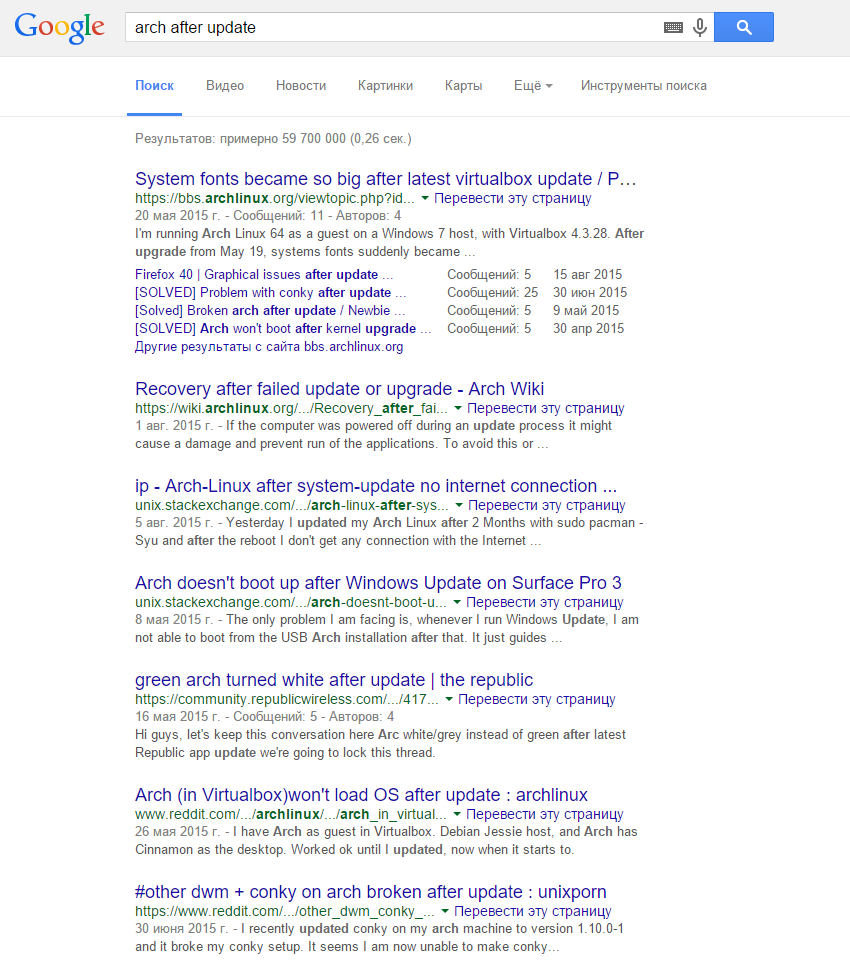This screenshot has height=973, width=850.
Task: Translate the bbs.archlinux.org result page
Action: coord(512,199)
